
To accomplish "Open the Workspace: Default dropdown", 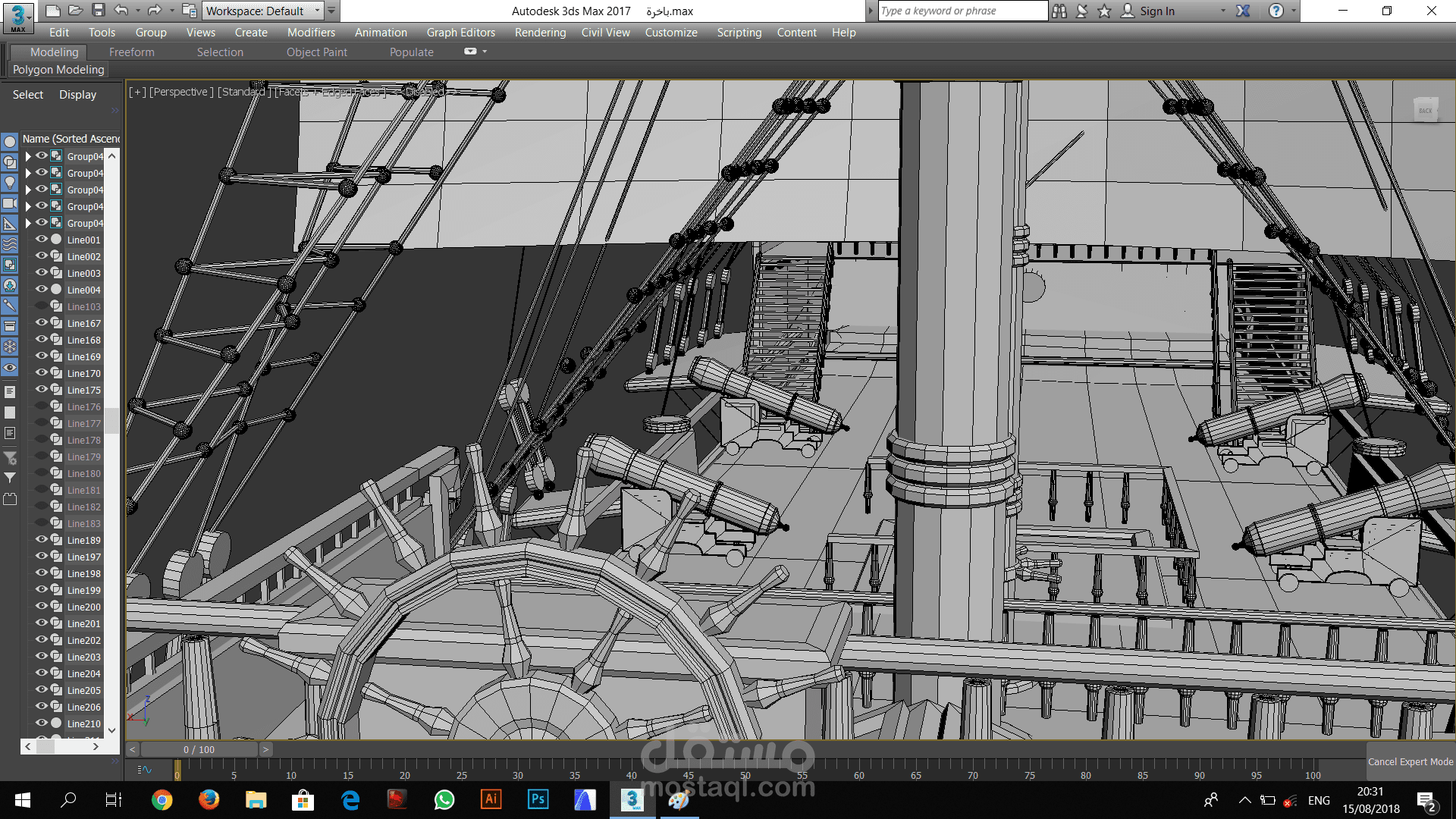I will 262,11.
